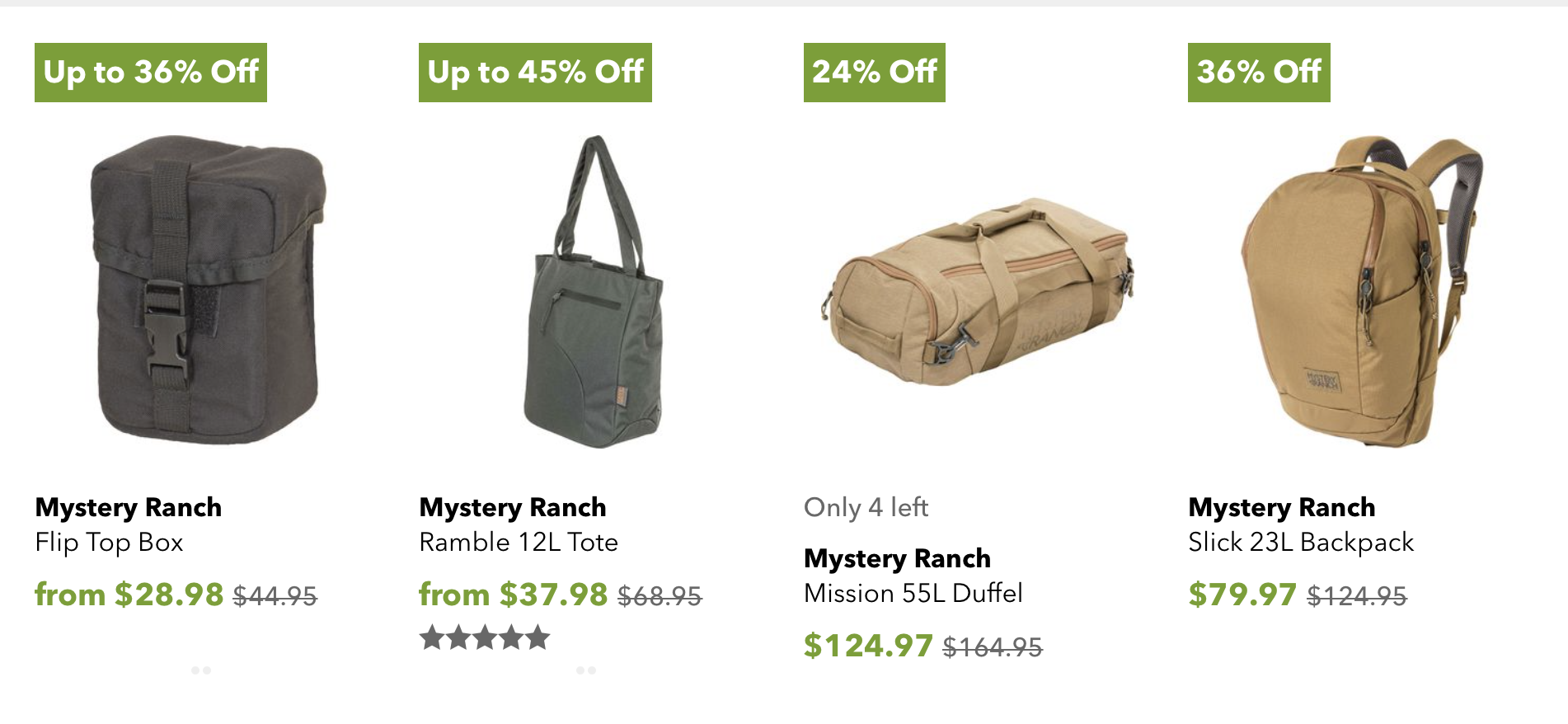Click the 24% Off badge
This screenshot has width=1568, height=724.
(875, 73)
